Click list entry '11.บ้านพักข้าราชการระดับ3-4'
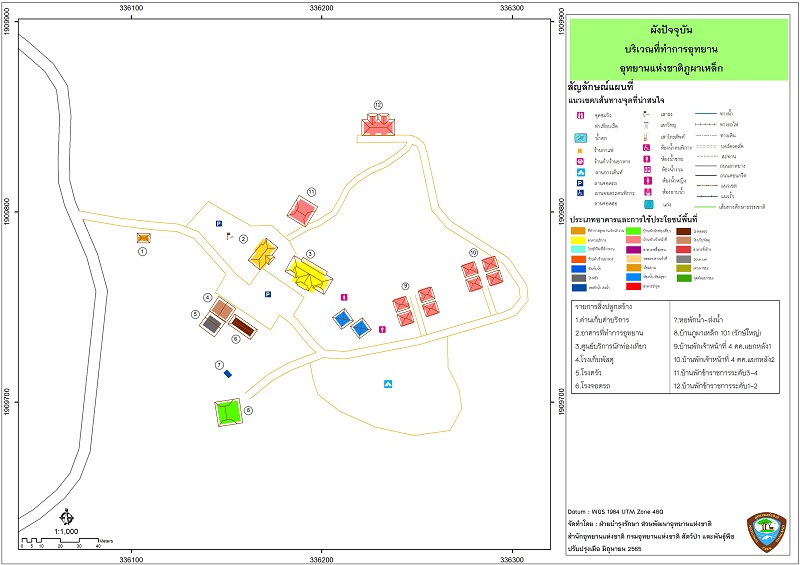The width and height of the screenshot is (800, 565). 716,373
